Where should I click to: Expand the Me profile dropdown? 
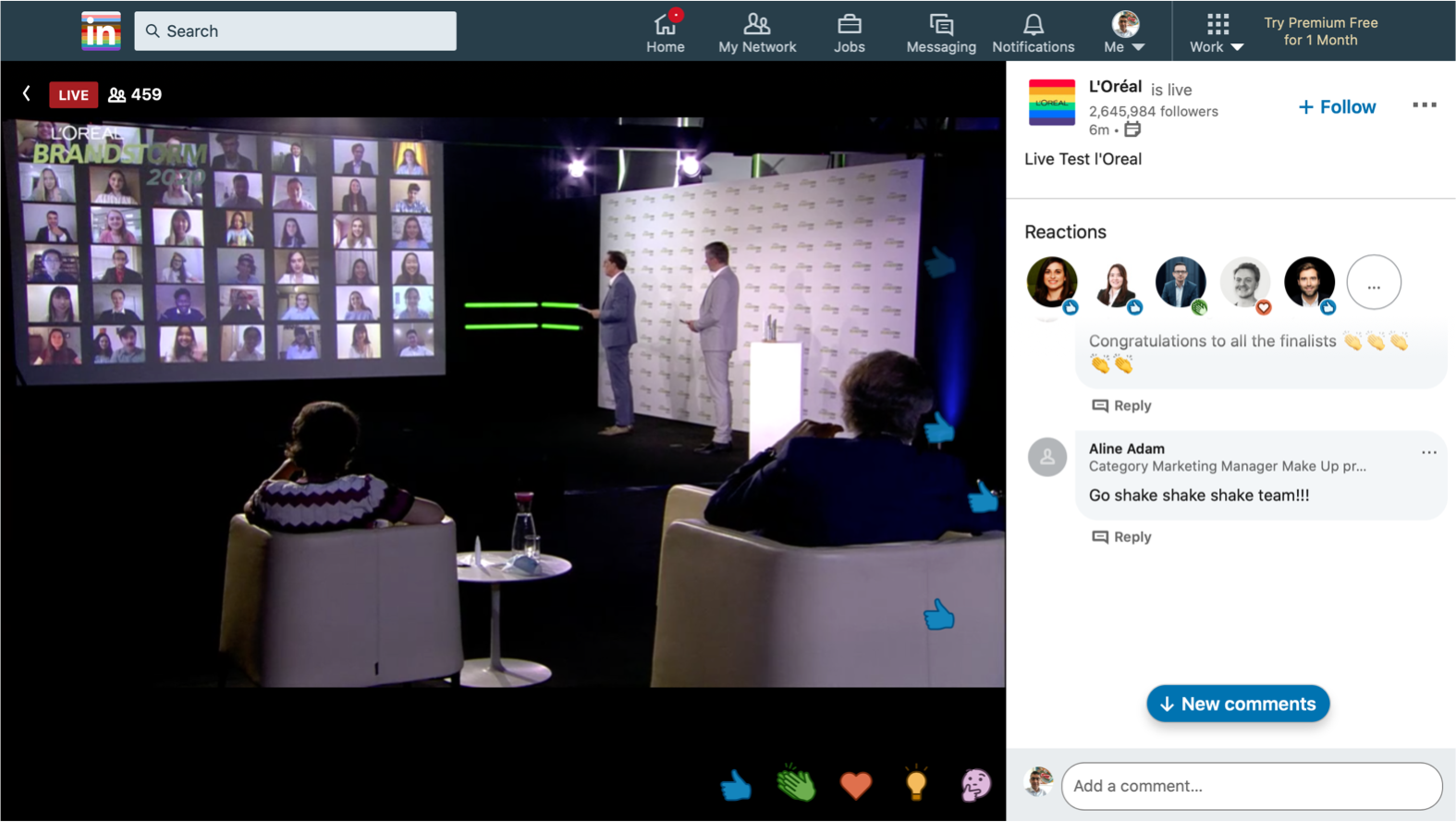click(1124, 32)
